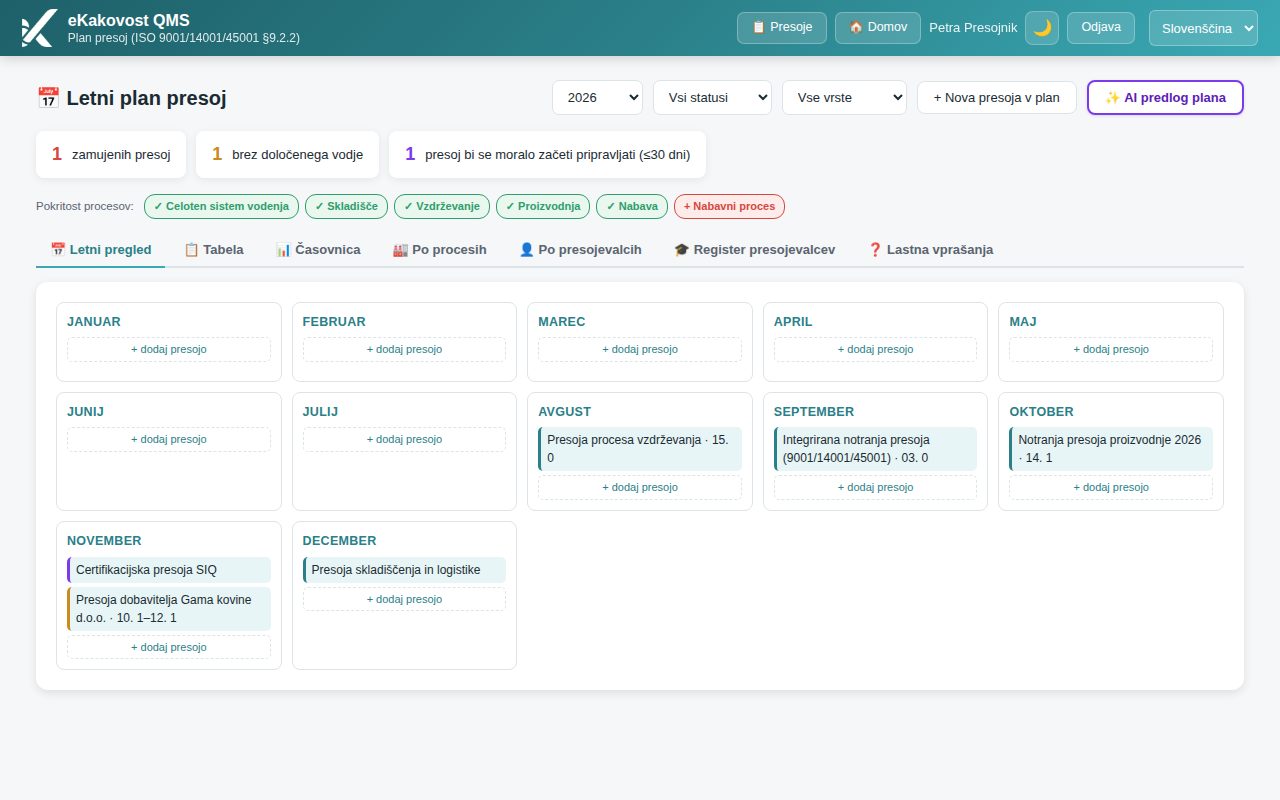Image resolution: width=1280 pixels, height=800 pixels.
Task: Select the Celoten sistem vodenja chip
Action: click(221, 206)
